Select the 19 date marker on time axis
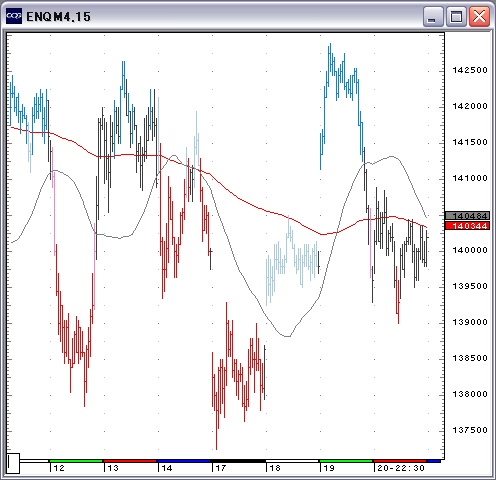Image resolution: width=496 pixels, height=480 pixels. click(x=329, y=468)
